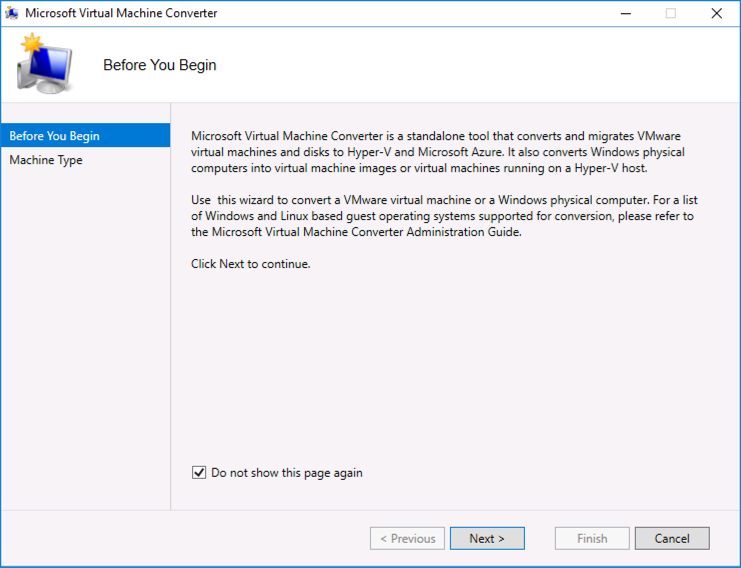Click the Microsoft Virtual Machine Converter title text
Image resolution: width=741 pixels, height=568 pixels.
click(121, 13)
